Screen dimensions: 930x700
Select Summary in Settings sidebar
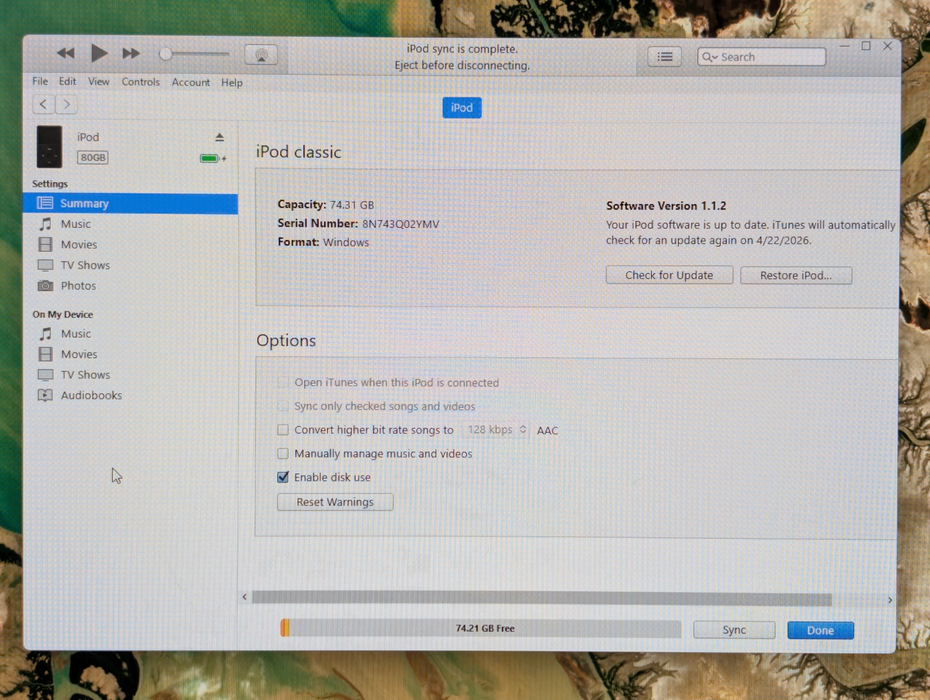130,203
